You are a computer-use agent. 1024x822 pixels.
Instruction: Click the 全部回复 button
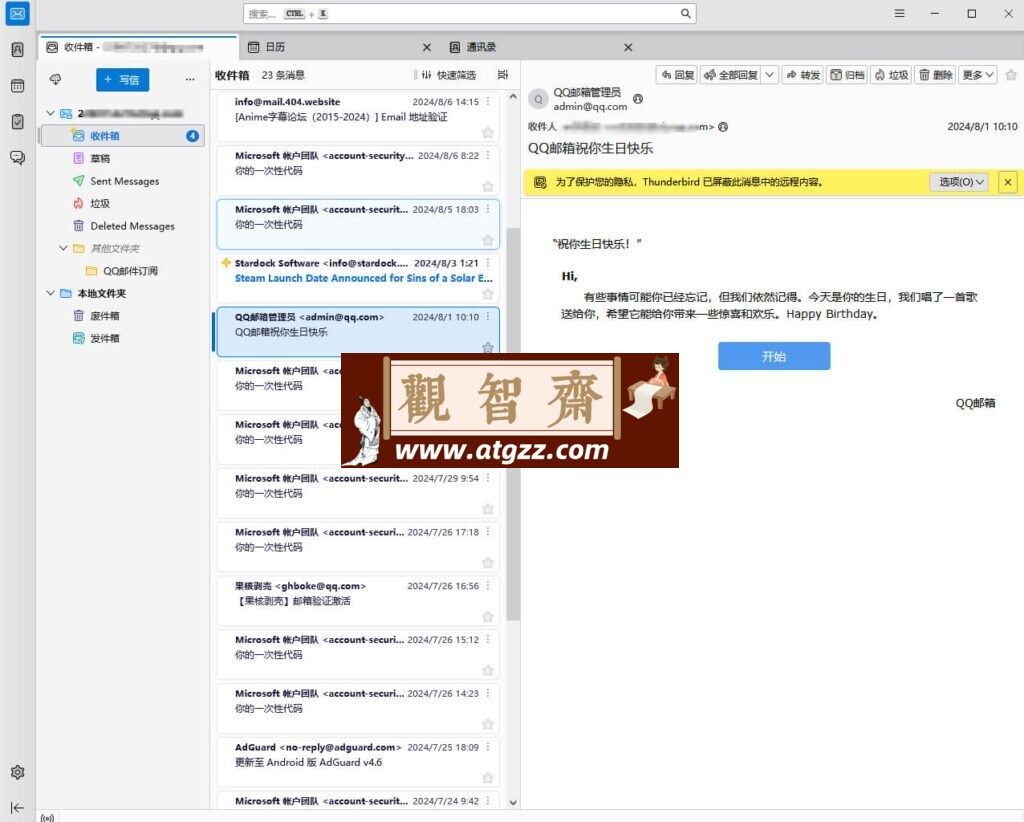tap(731, 75)
